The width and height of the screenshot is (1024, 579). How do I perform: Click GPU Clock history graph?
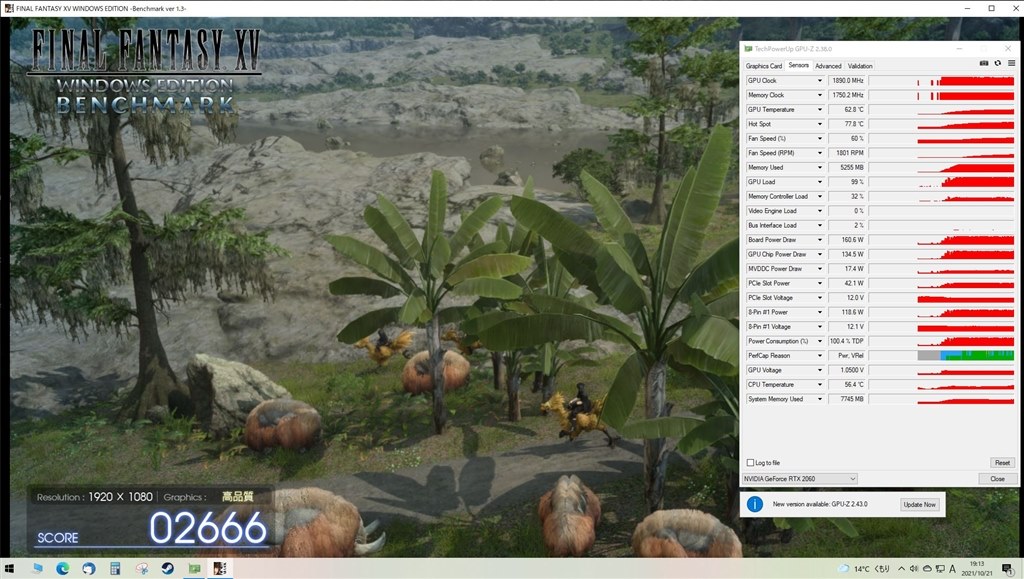[941, 80]
